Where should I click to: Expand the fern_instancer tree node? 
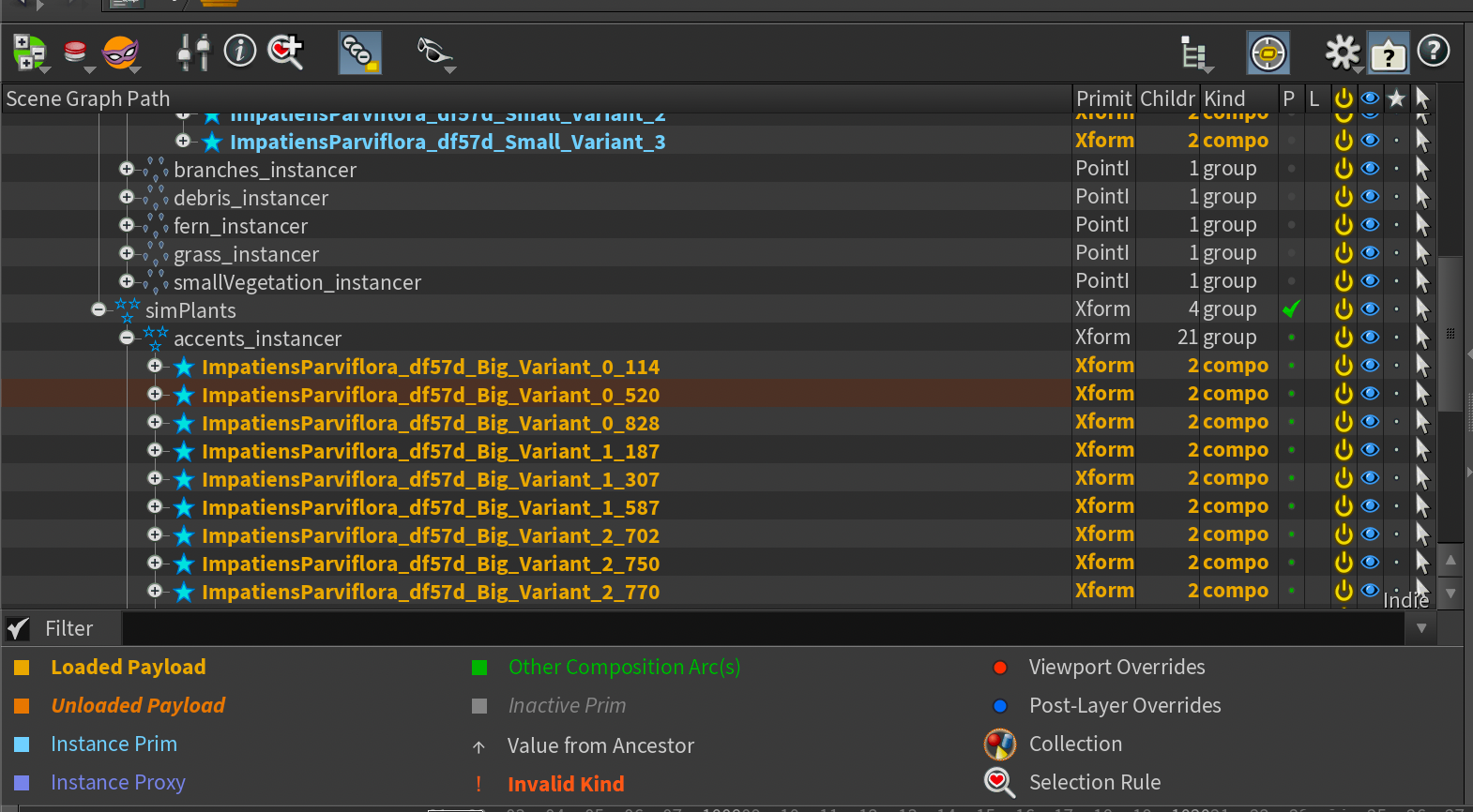click(x=127, y=225)
